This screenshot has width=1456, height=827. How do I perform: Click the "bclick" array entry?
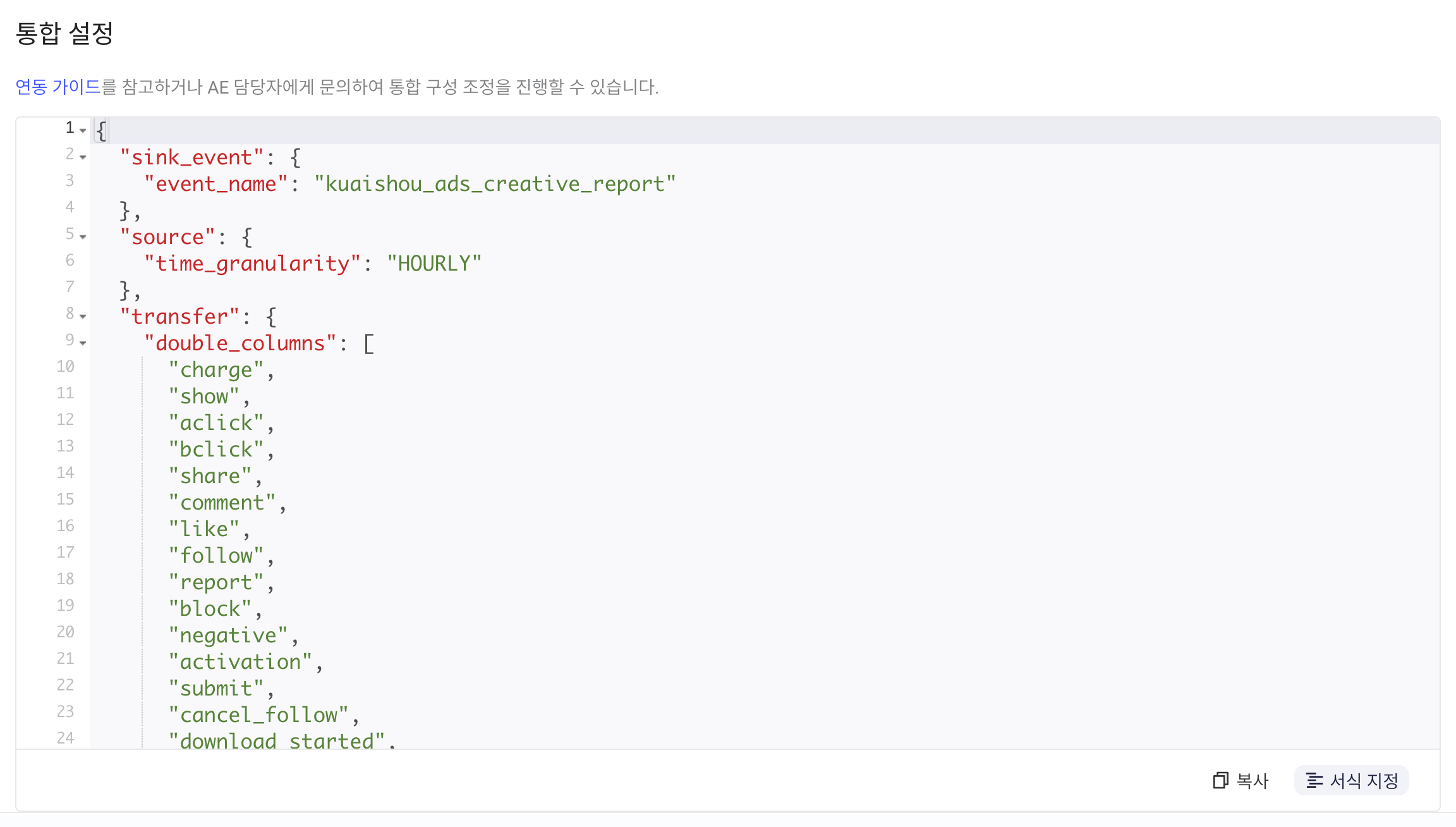tap(216, 450)
